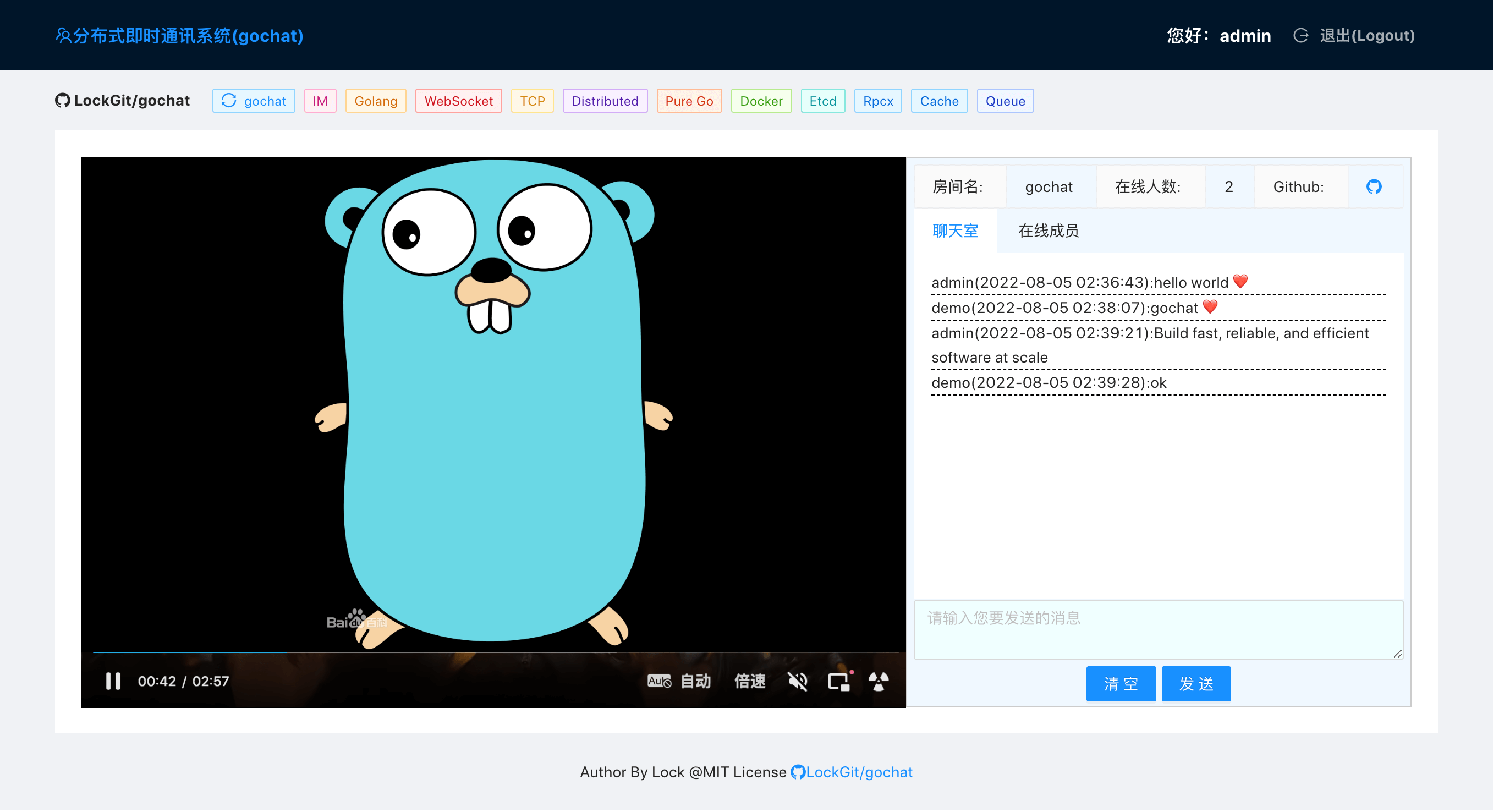
Task: Click the Github icon in room info
Action: point(1374,186)
